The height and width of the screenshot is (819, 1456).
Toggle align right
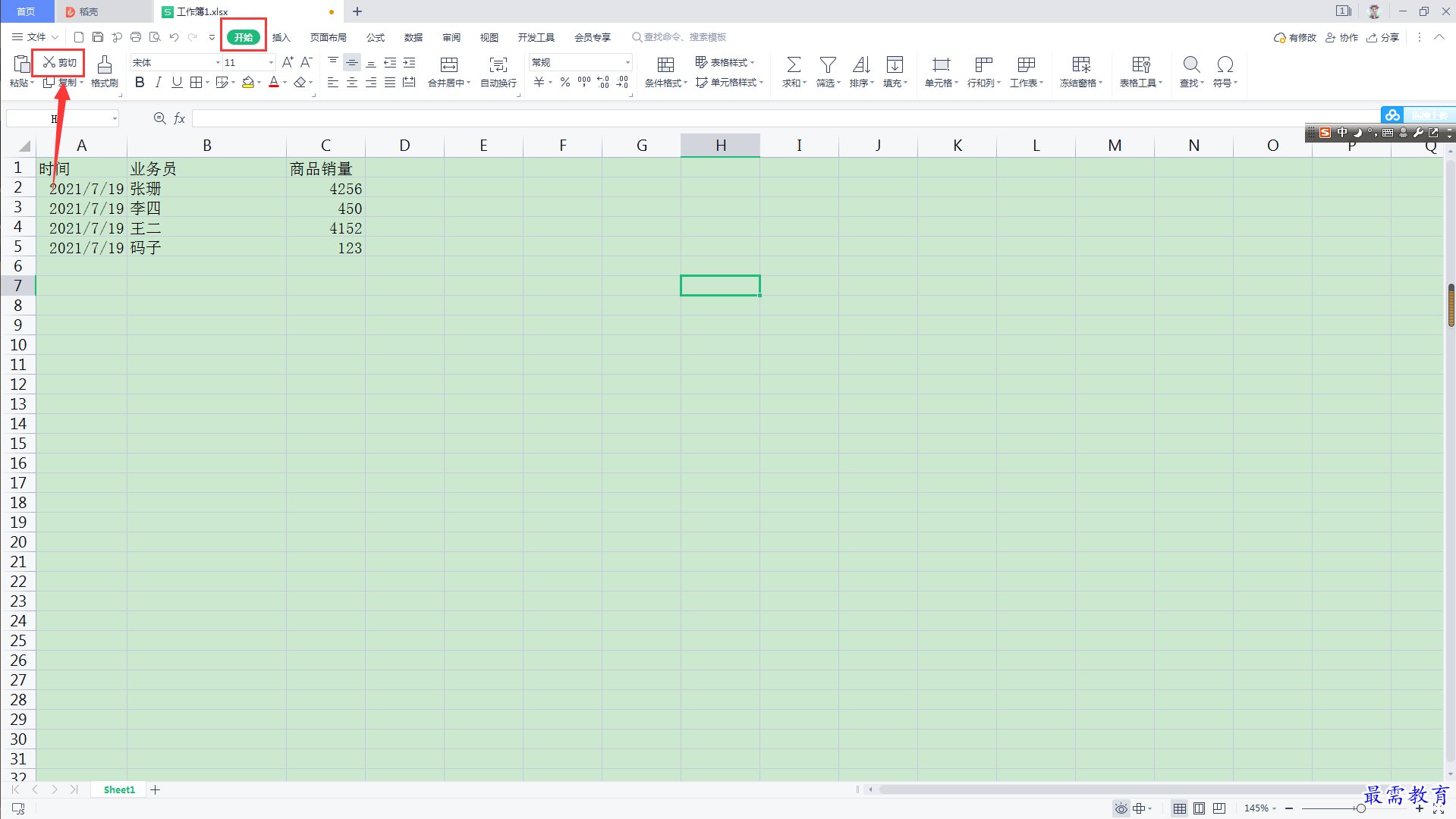click(x=371, y=83)
